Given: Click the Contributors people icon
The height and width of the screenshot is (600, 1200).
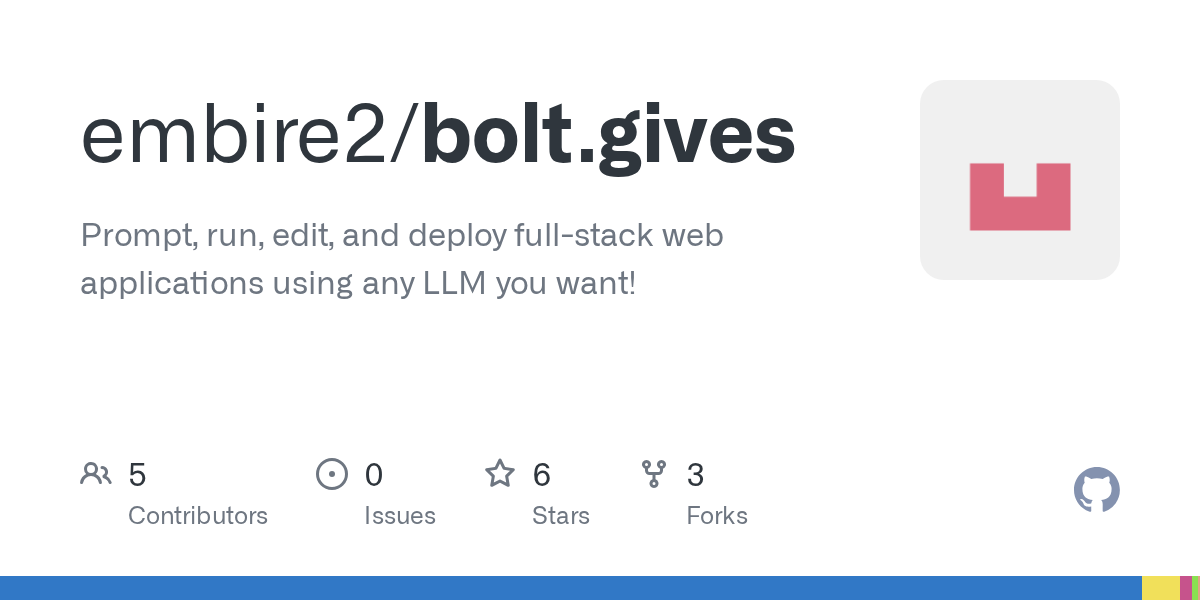Looking at the screenshot, I should (96, 473).
